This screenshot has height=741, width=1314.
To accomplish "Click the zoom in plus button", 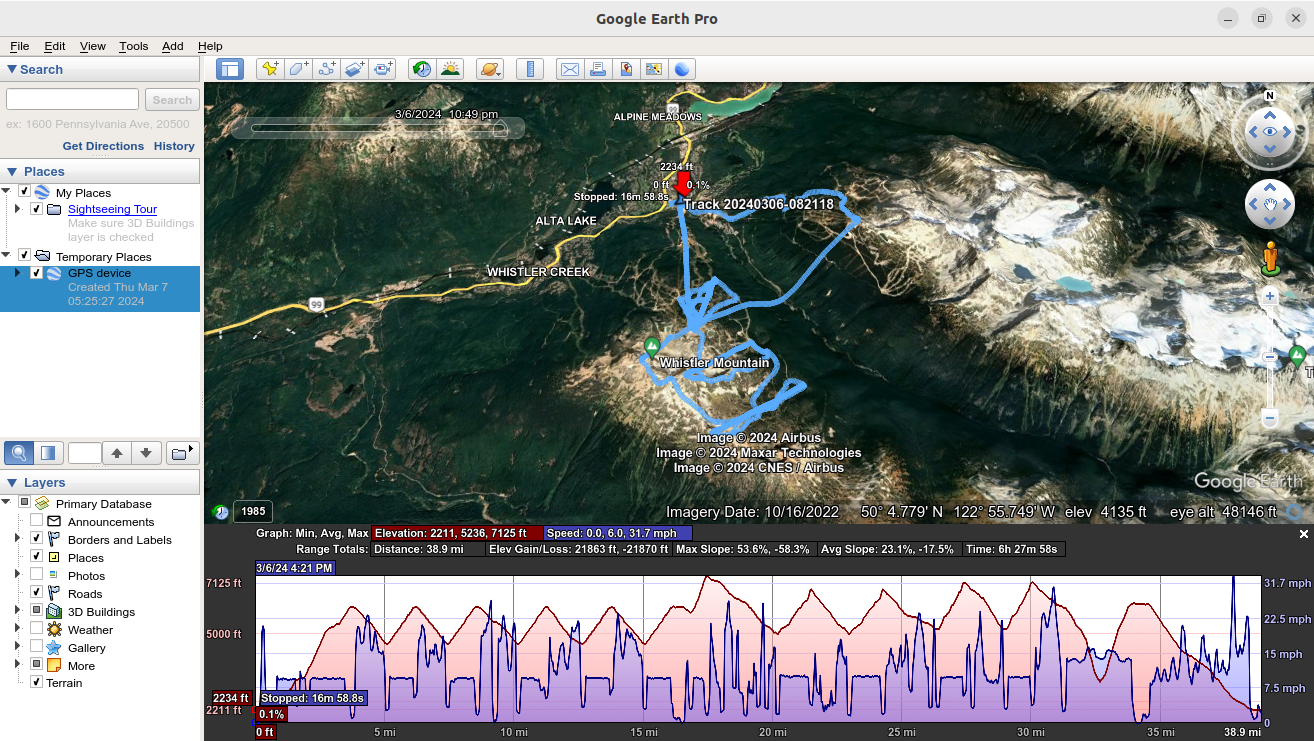I will click(1270, 296).
